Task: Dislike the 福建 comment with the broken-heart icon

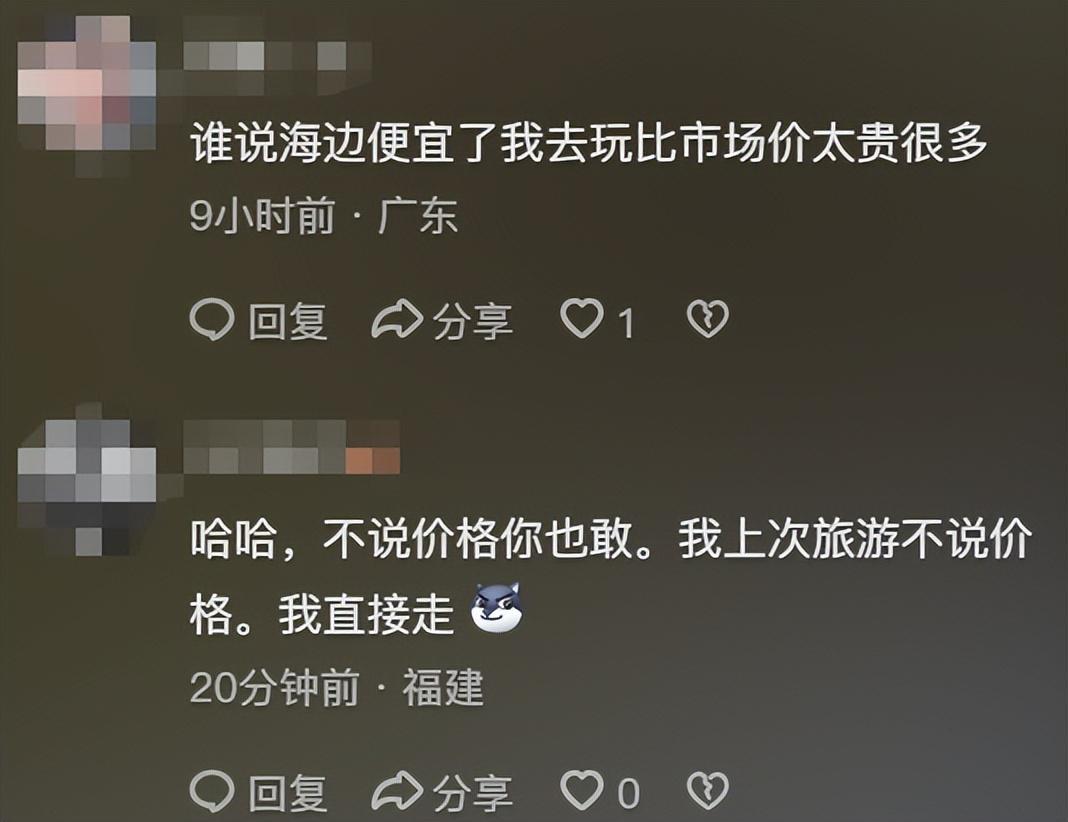Action: tap(708, 791)
